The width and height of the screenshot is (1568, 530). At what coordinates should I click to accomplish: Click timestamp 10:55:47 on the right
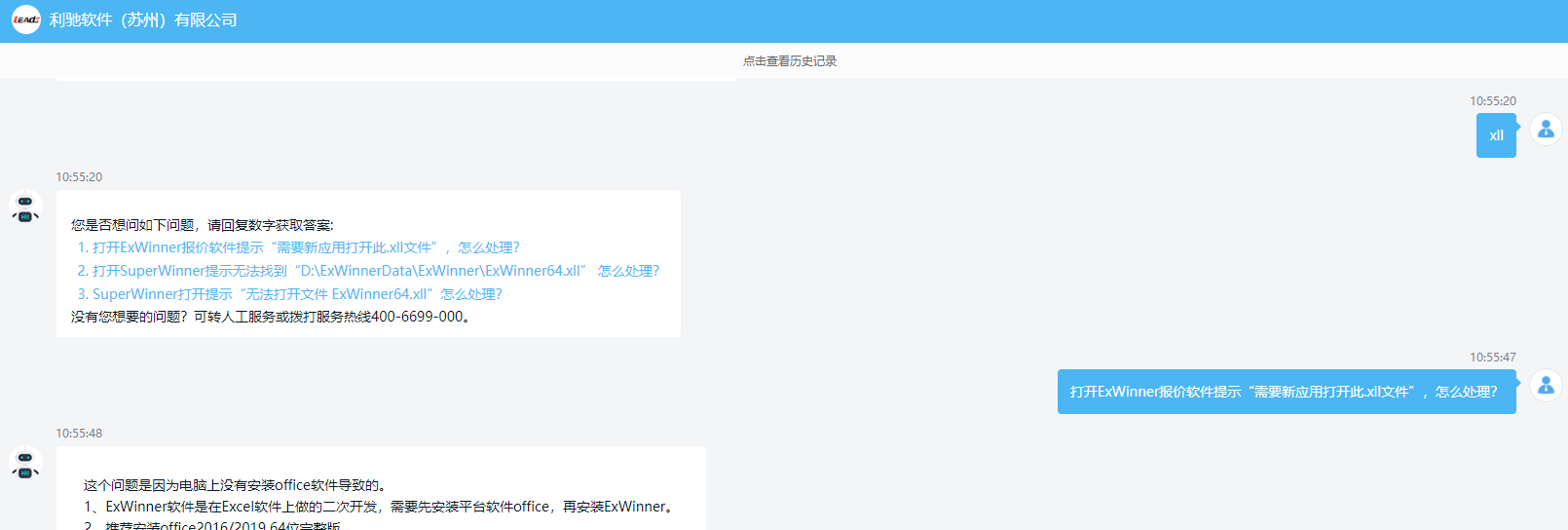click(x=1493, y=358)
